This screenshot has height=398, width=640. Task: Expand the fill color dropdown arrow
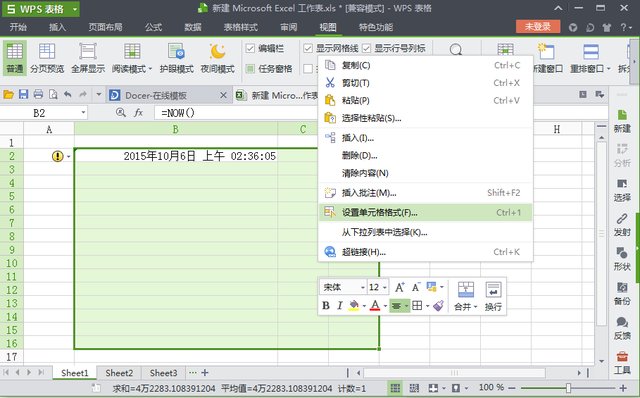click(364, 306)
